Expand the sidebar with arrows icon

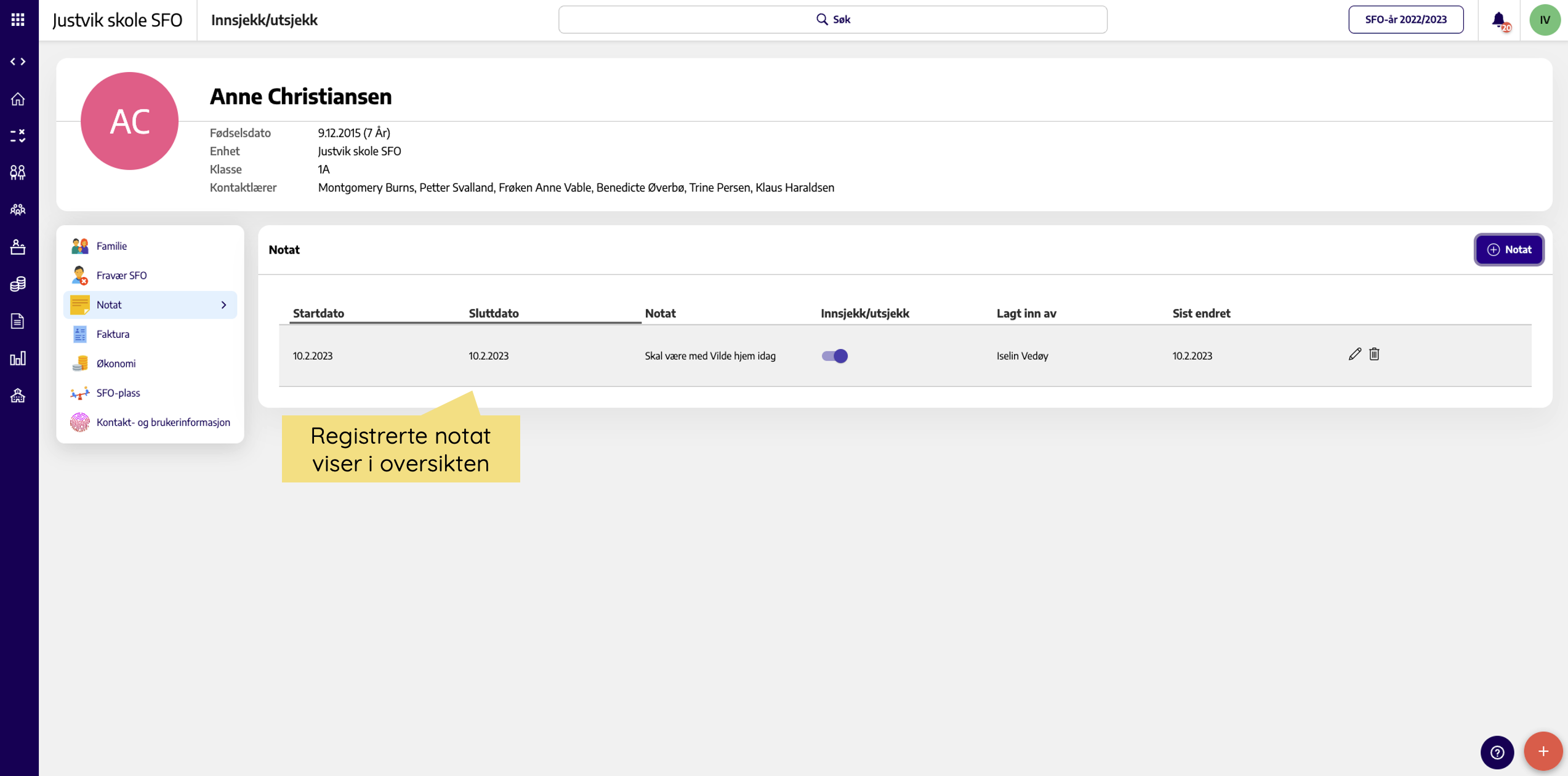pyautogui.click(x=18, y=62)
